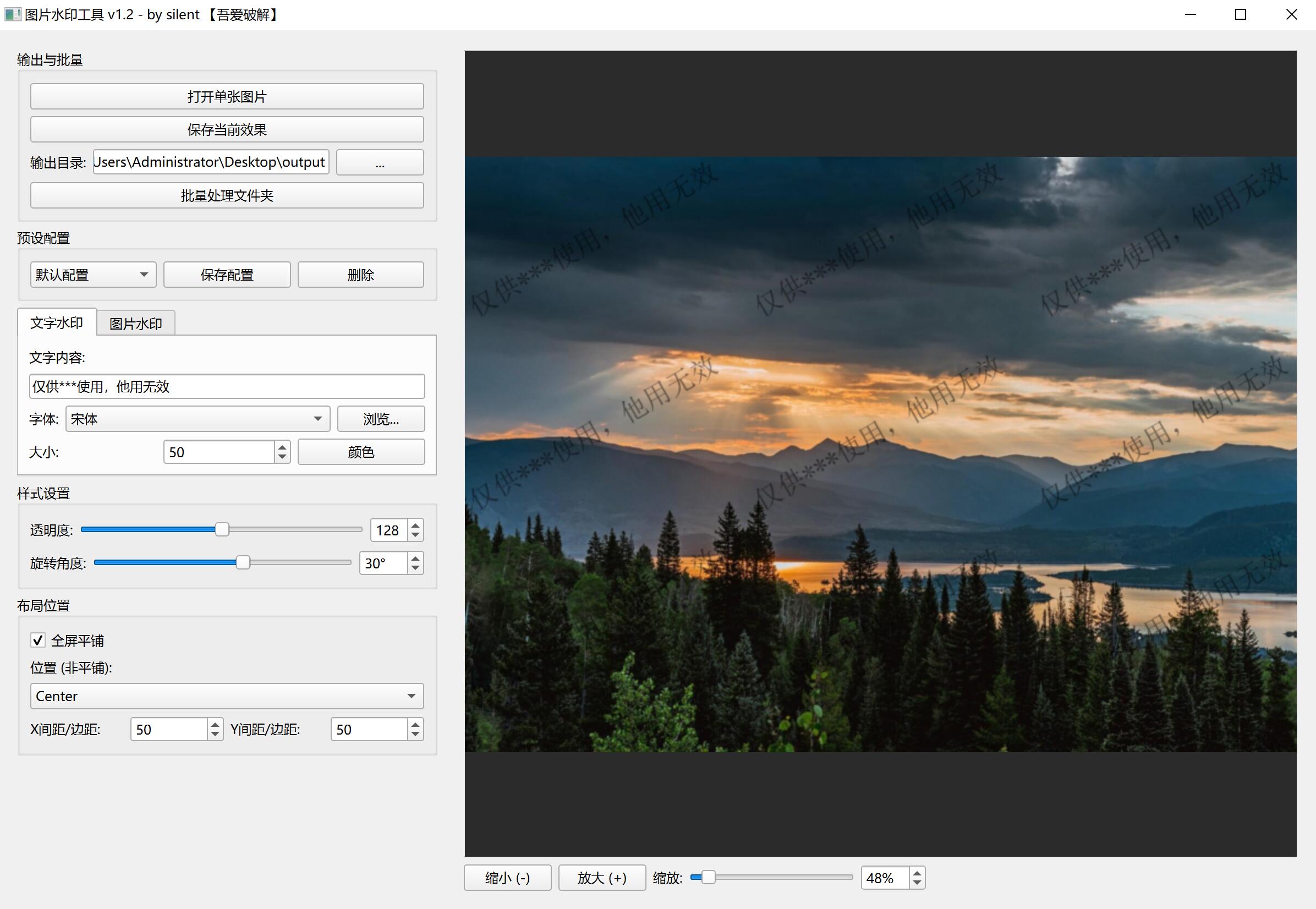Decrease rotation angle spinner down arrow

point(416,568)
